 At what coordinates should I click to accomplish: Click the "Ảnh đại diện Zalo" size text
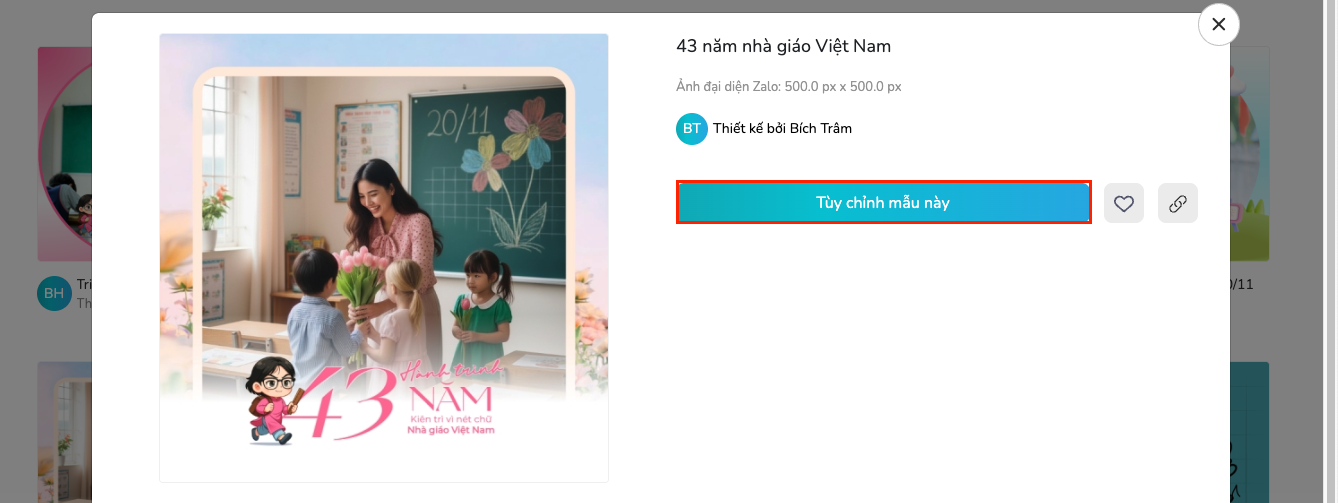tap(789, 87)
